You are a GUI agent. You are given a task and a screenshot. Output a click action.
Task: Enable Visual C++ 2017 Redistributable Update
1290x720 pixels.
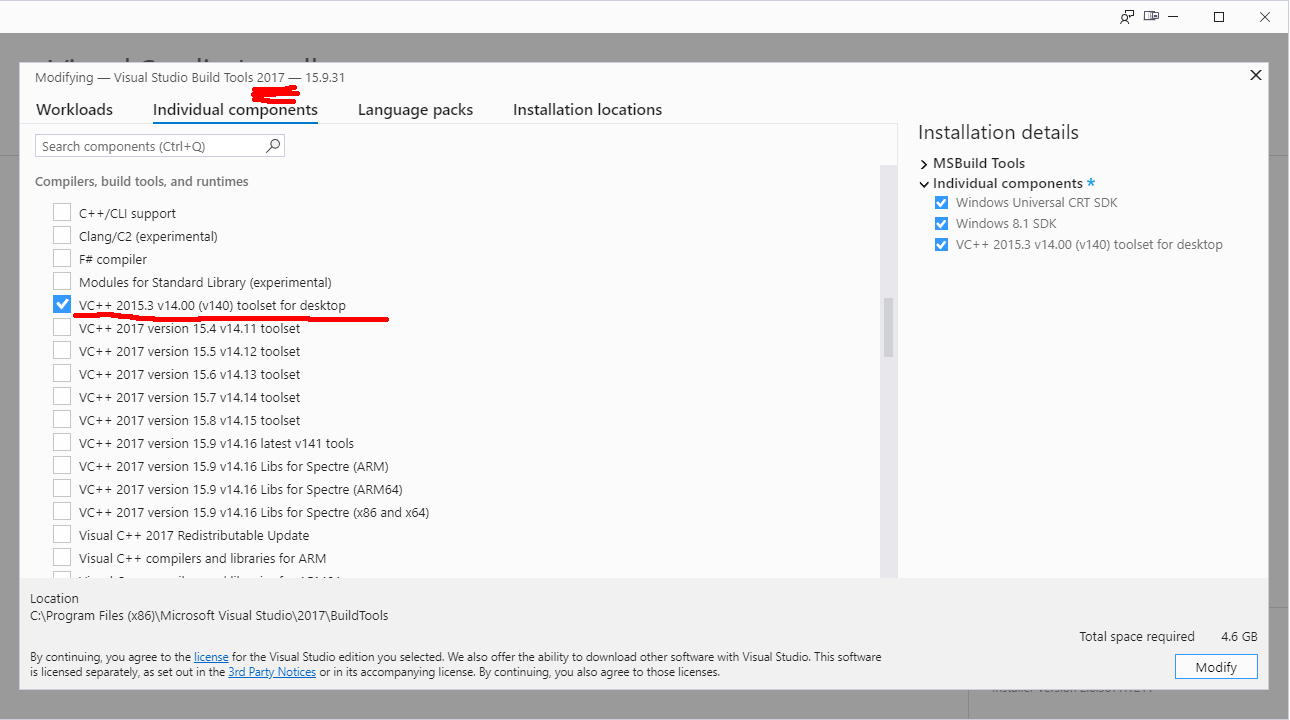[x=62, y=535]
